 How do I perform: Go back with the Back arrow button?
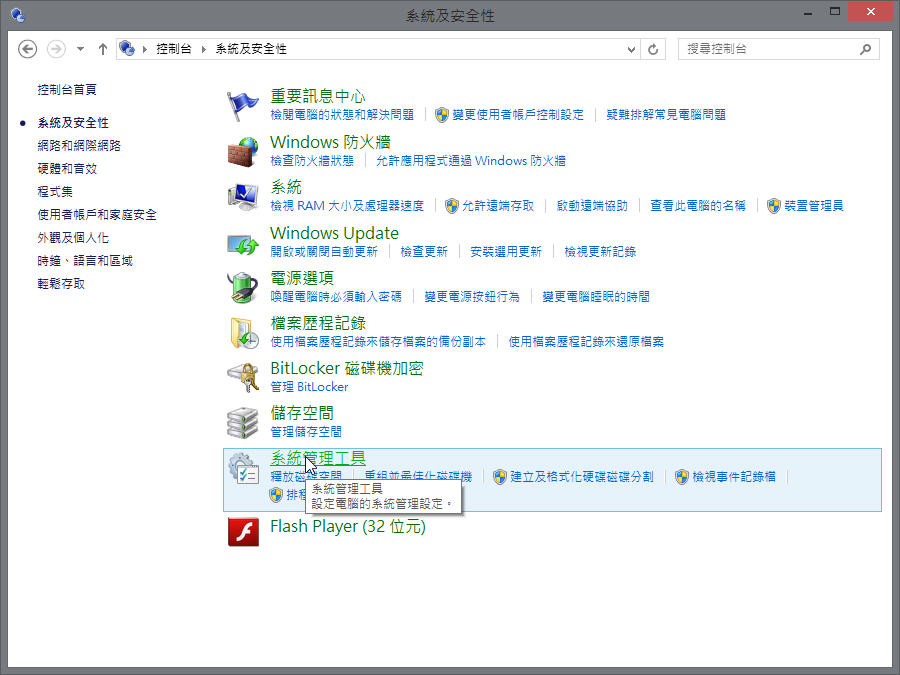point(27,49)
